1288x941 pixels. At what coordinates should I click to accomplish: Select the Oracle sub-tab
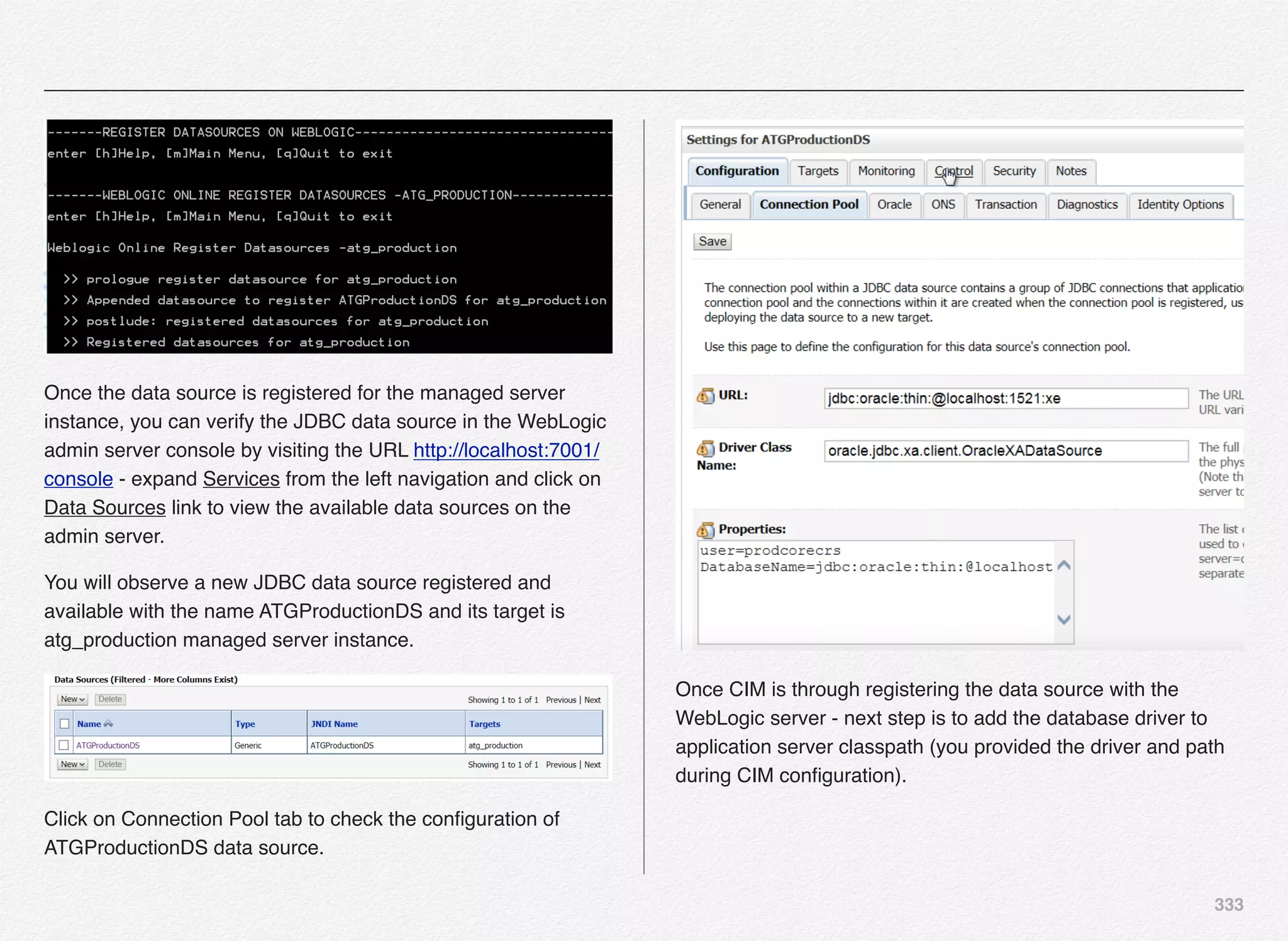click(895, 204)
